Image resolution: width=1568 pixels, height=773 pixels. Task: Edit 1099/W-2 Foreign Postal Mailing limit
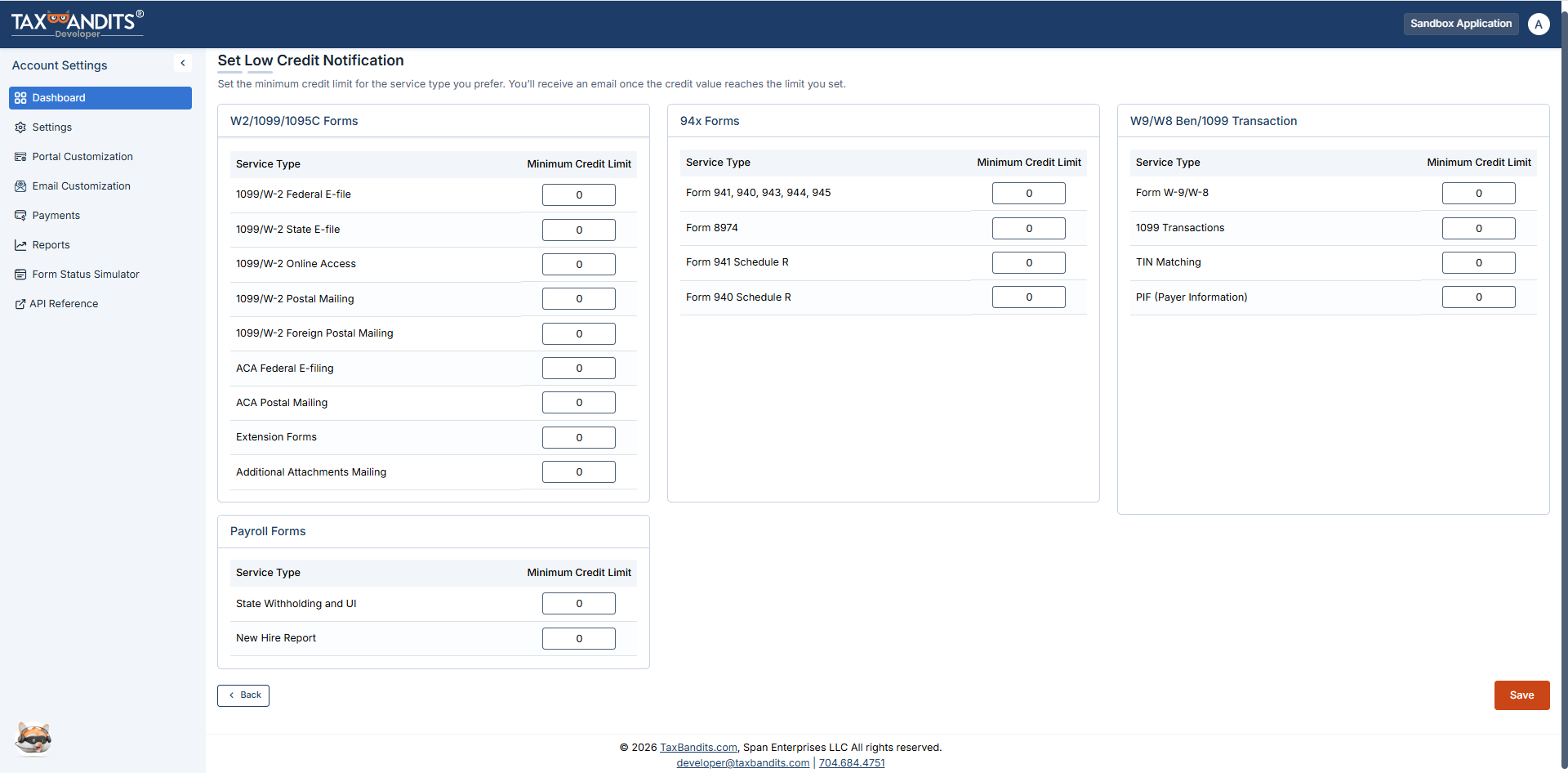[579, 334]
